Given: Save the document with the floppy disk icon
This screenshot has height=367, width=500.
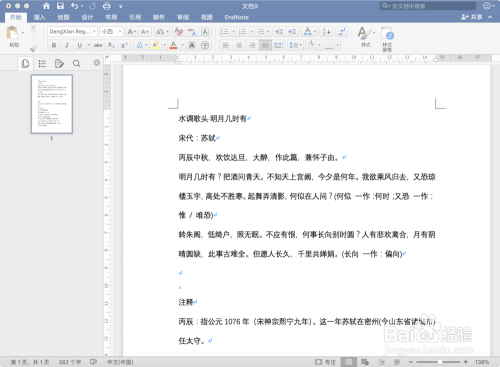Looking at the screenshot, I should pyautogui.click(x=60, y=6).
